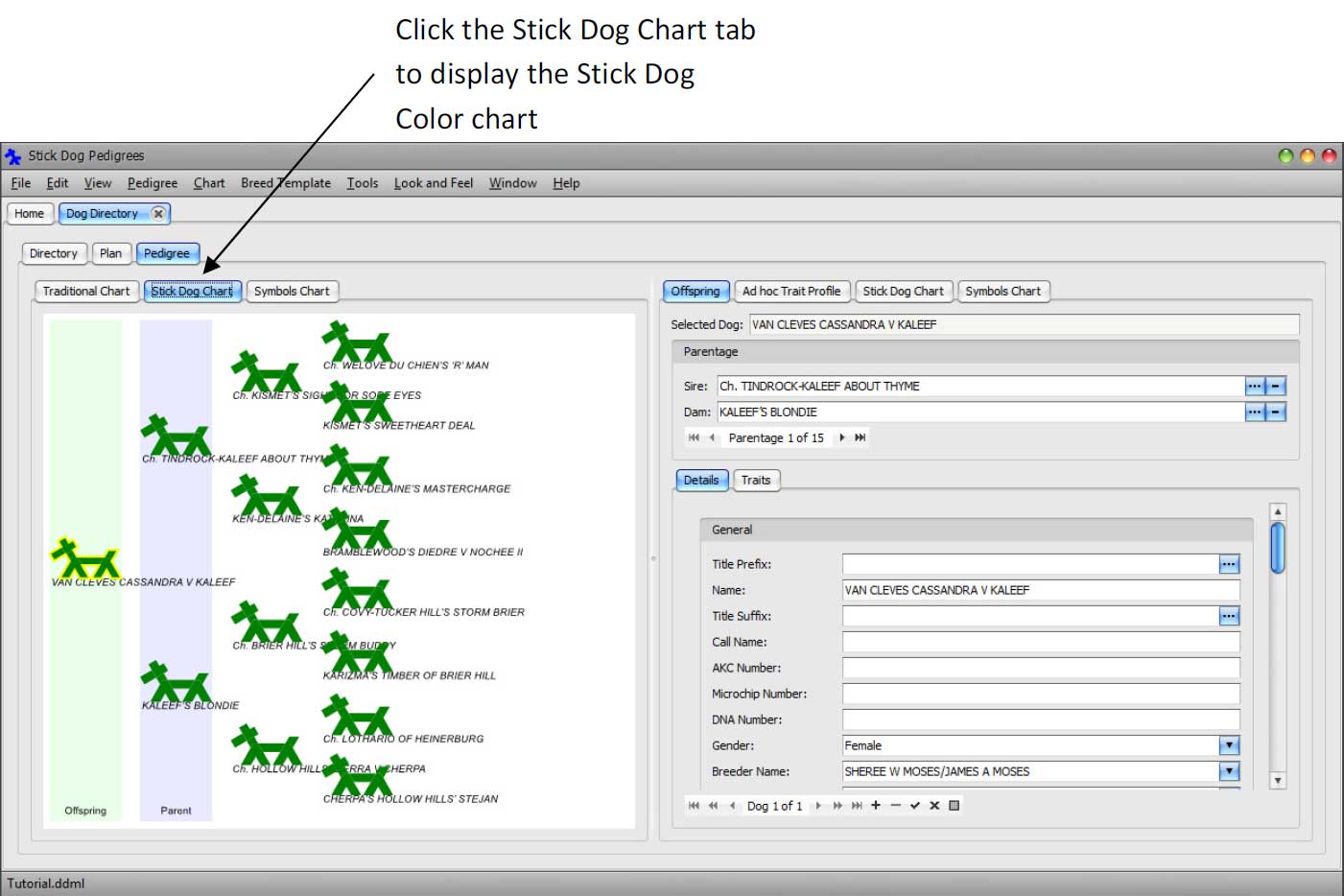This screenshot has height=896, width=1344.
Task: Open the Gender dropdown
Action: click(1229, 745)
